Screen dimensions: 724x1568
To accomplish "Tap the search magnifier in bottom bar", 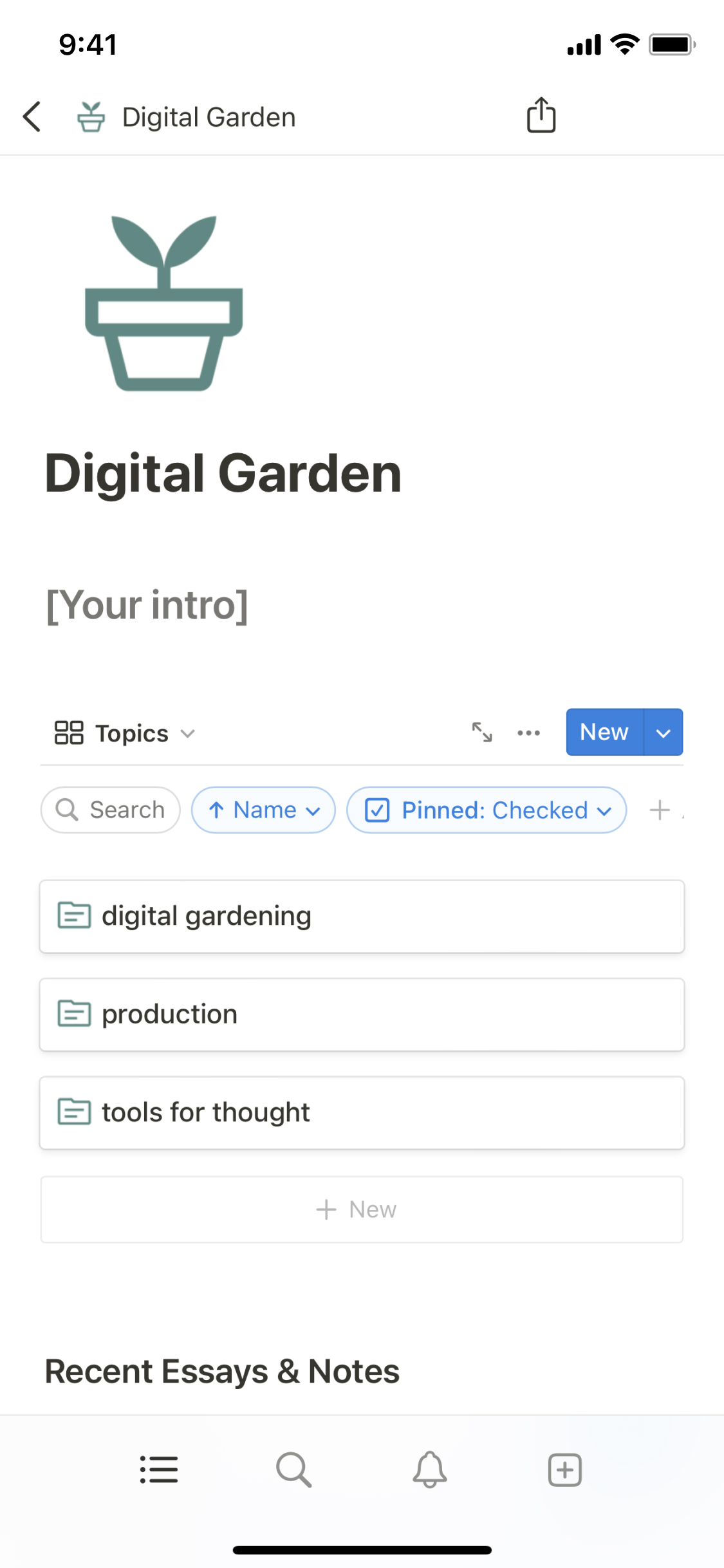I will click(x=294, y=1470).
